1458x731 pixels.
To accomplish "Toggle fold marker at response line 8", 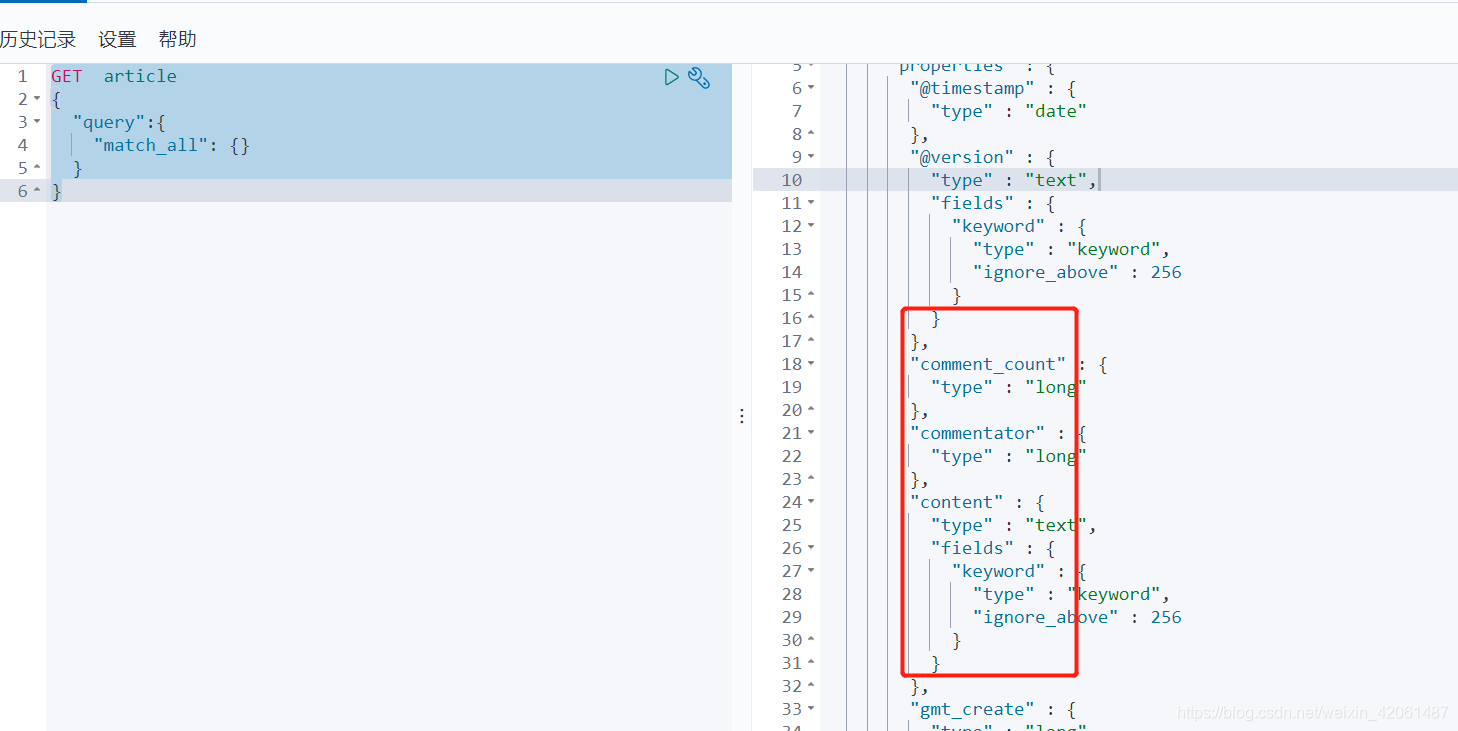I will (811, 134).
